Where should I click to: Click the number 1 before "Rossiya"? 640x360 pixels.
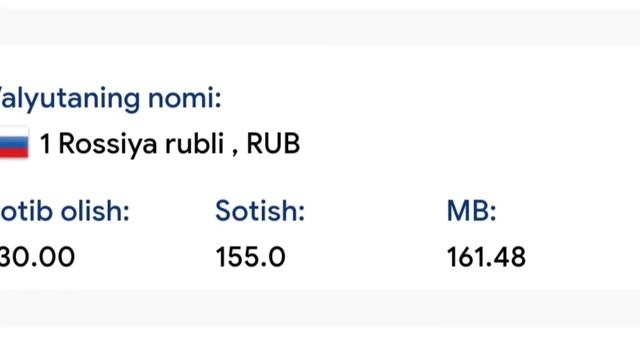point(45,144)
